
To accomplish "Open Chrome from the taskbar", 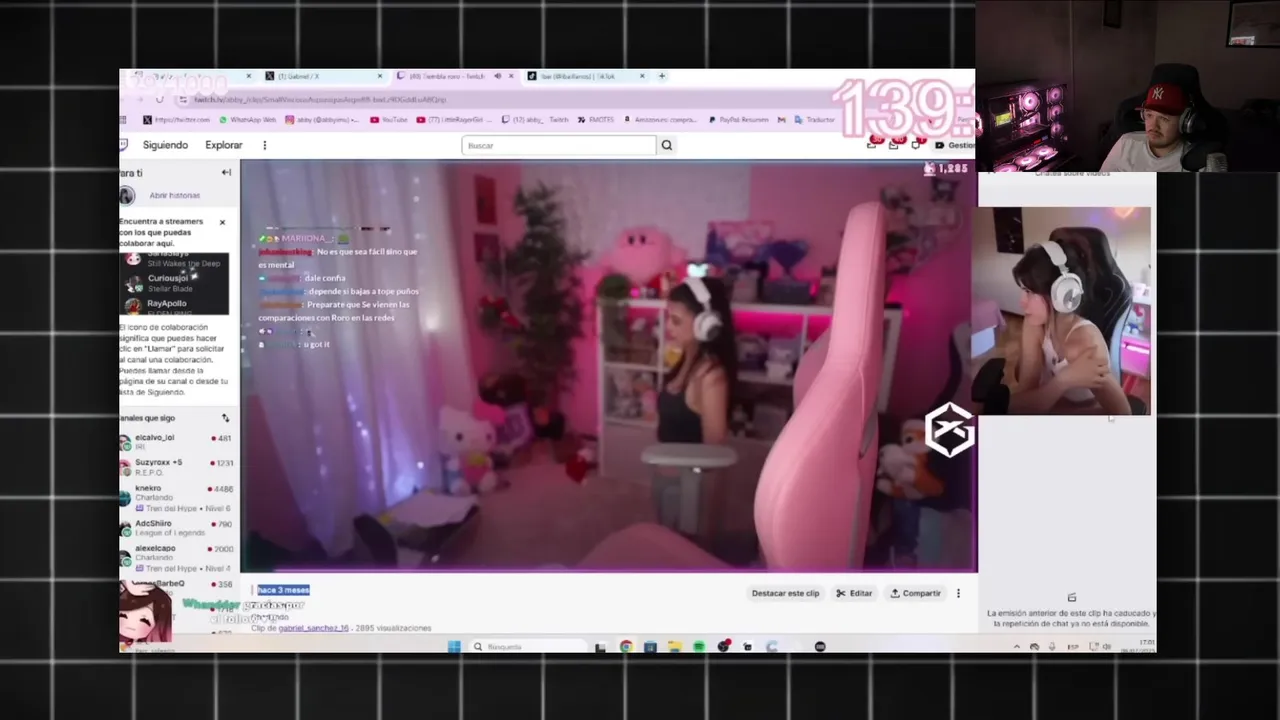I will (x=625, y=647).
